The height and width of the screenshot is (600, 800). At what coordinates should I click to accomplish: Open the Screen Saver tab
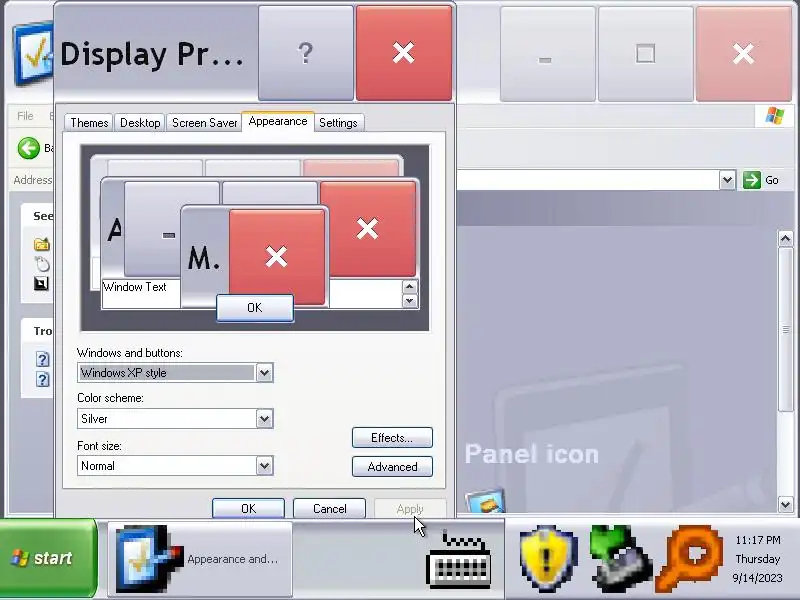click(204, 123)
